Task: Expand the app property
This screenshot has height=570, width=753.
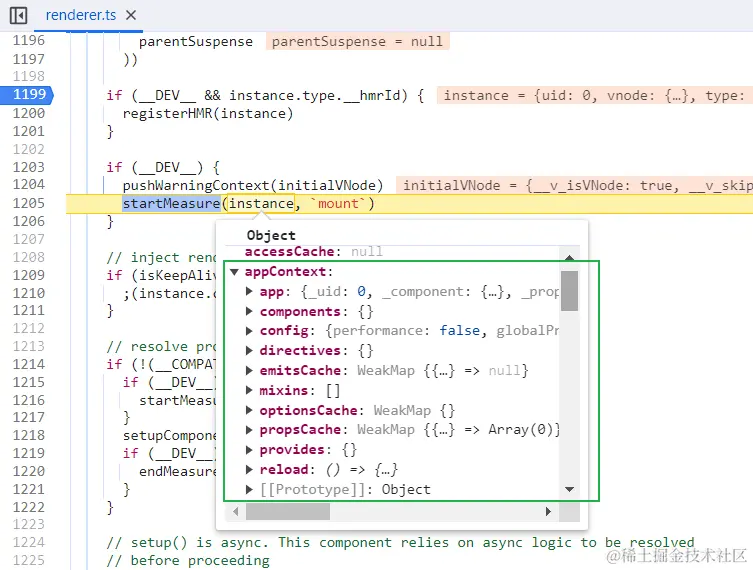Action: tap(249, 291)
